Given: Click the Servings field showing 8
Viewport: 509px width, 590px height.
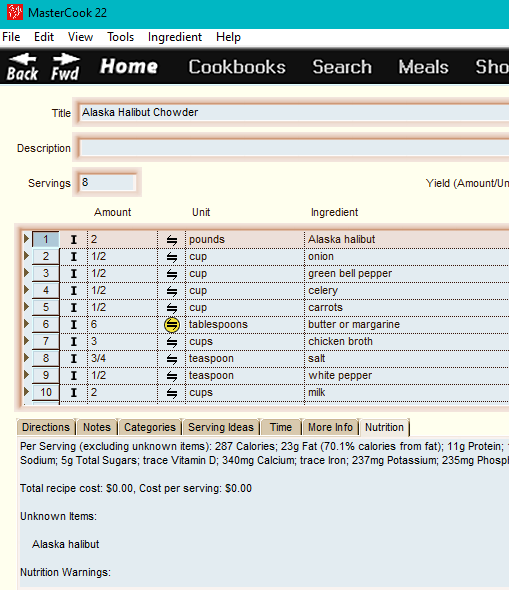Looking at the screenshot, I should [107, 182].
